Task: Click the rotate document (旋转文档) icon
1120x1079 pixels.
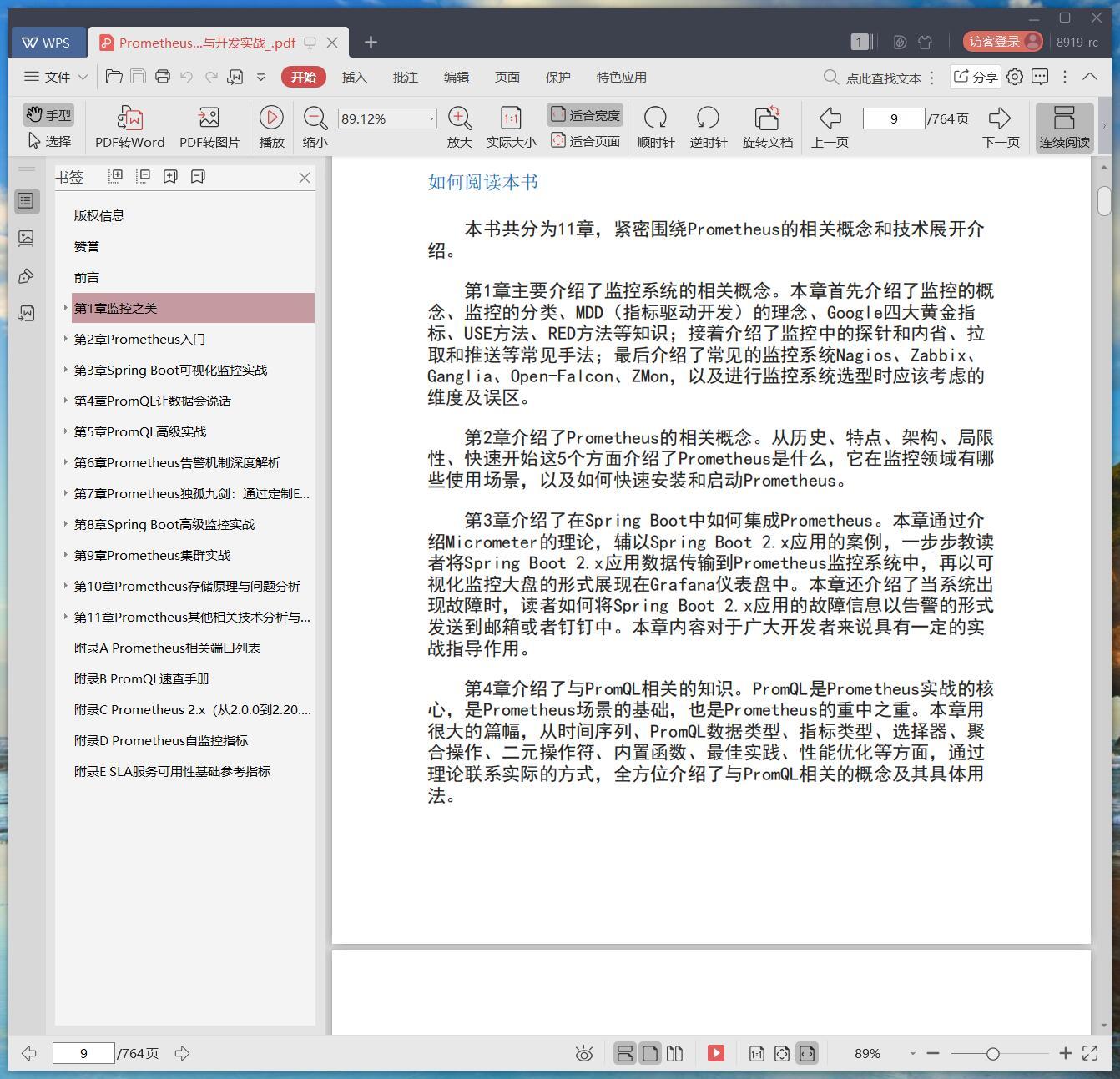Action: (767, 128)
